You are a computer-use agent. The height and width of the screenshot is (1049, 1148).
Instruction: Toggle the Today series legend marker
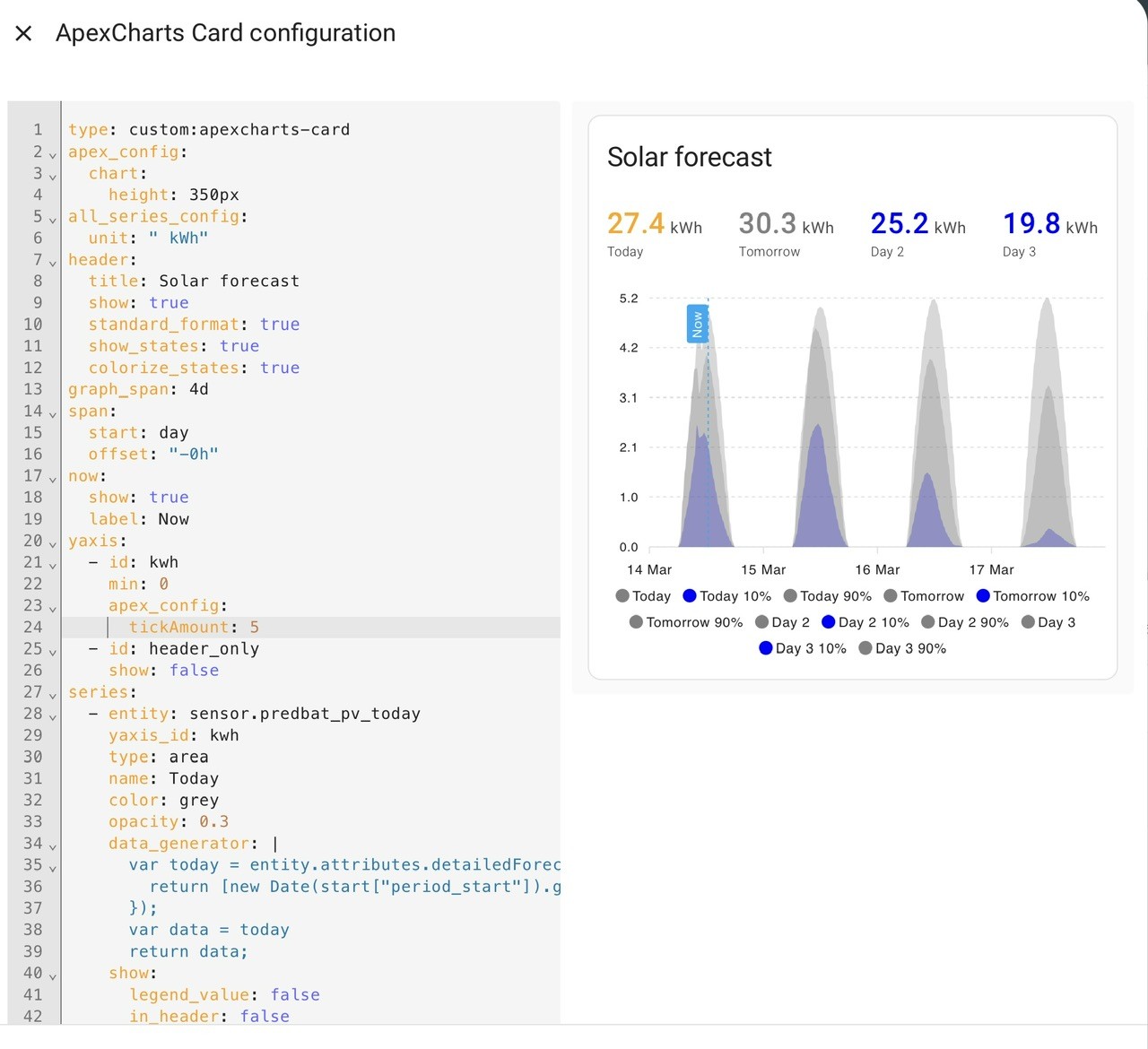(x=622, y=595)
